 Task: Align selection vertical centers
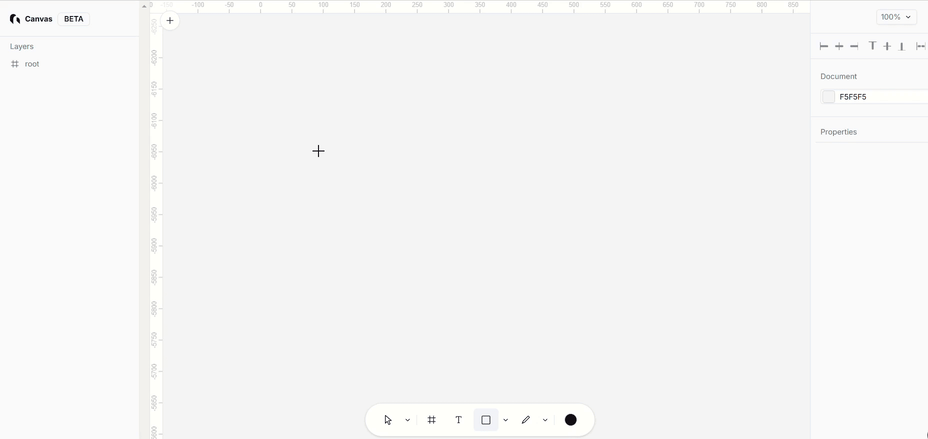tap(887, 46)
